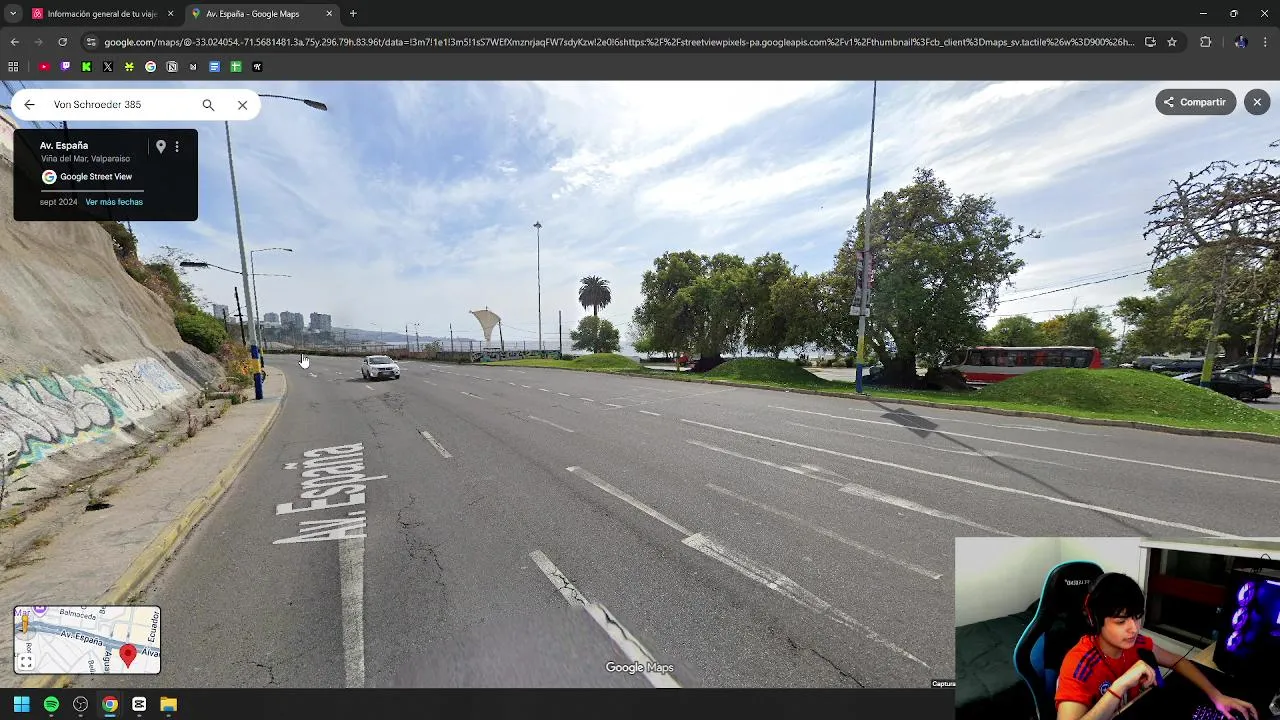Open the green Kick bookmark

86,67
